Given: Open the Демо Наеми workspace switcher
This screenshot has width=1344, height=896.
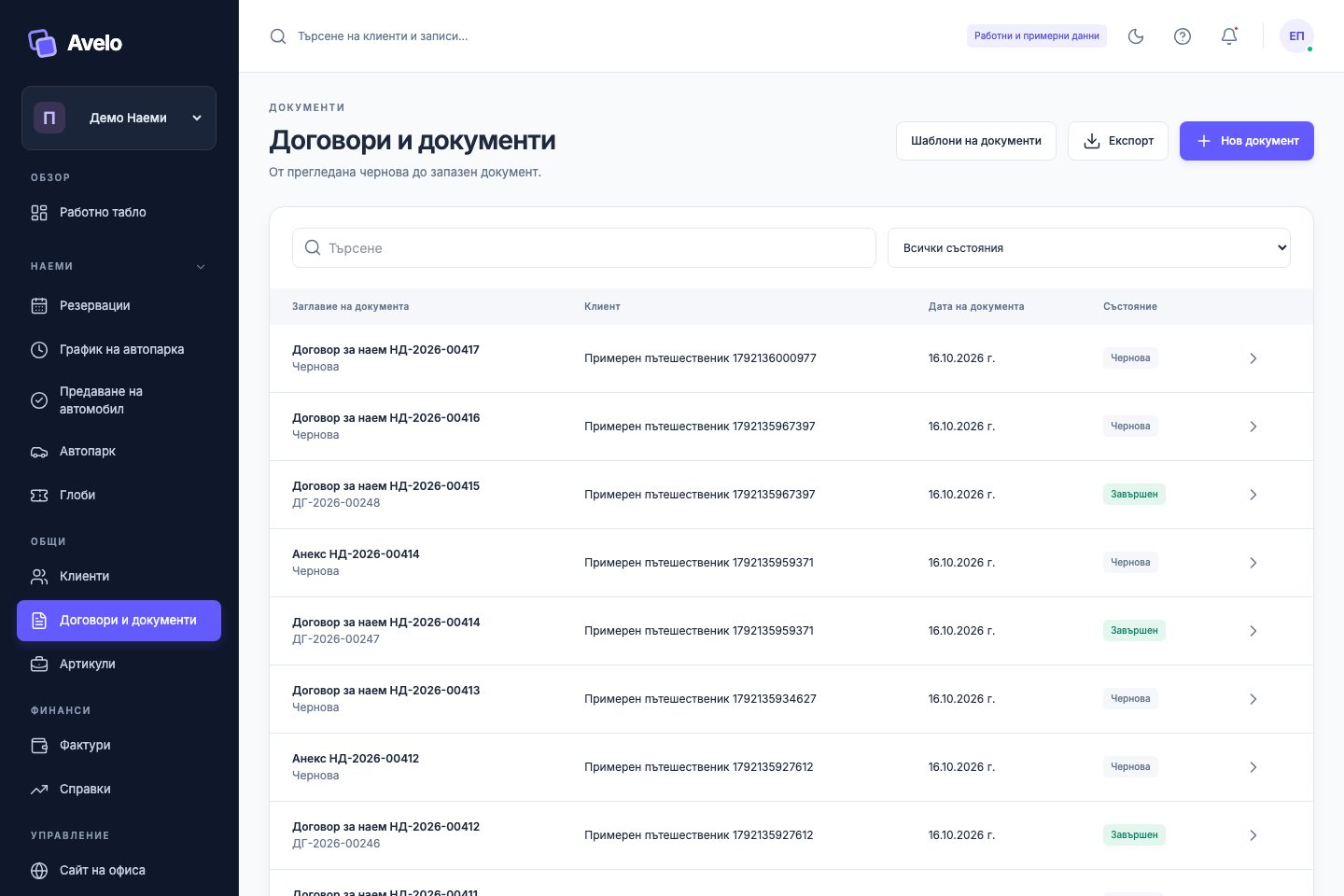Looking at the screenshot, I should point(119,119).
